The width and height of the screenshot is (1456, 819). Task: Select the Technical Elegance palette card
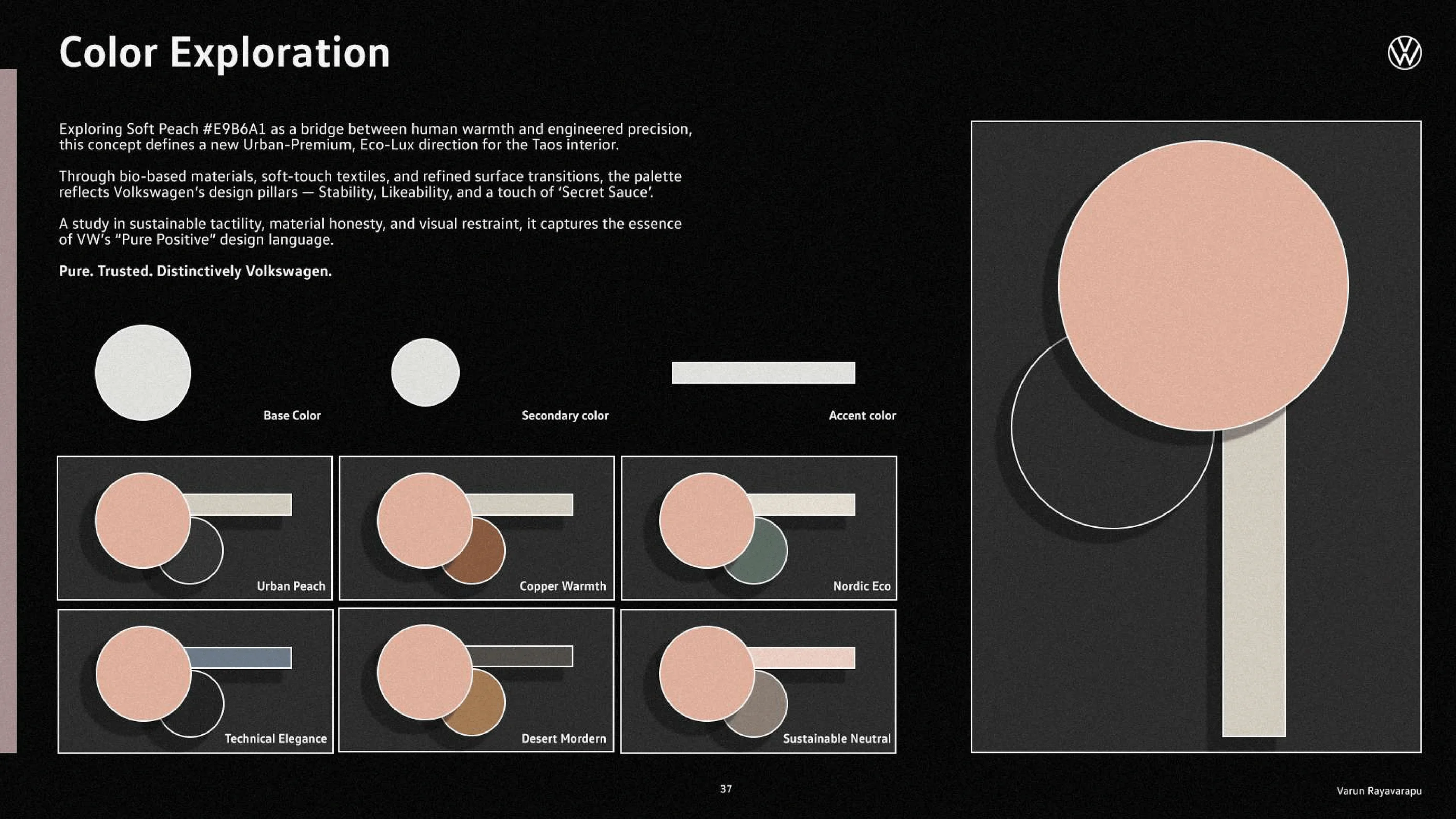point(196,681)
